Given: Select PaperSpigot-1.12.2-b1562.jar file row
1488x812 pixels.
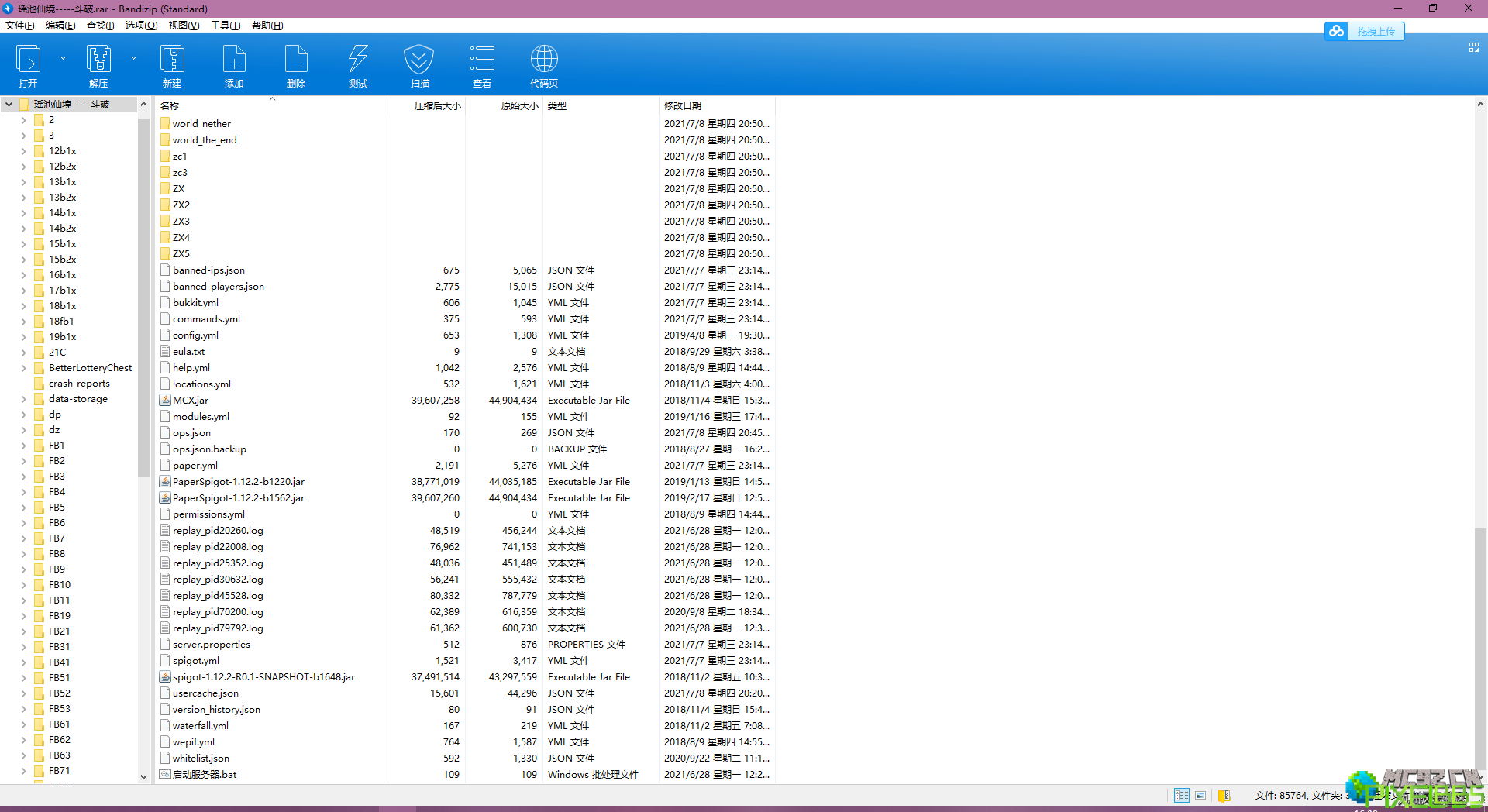Looking at the screenshot, I should pos(465,498).
